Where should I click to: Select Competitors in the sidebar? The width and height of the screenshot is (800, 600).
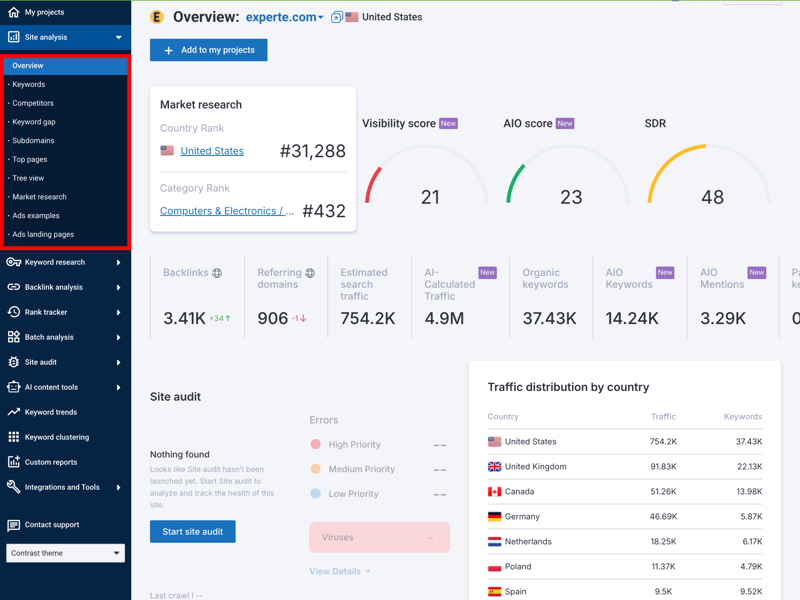(33, 103)
